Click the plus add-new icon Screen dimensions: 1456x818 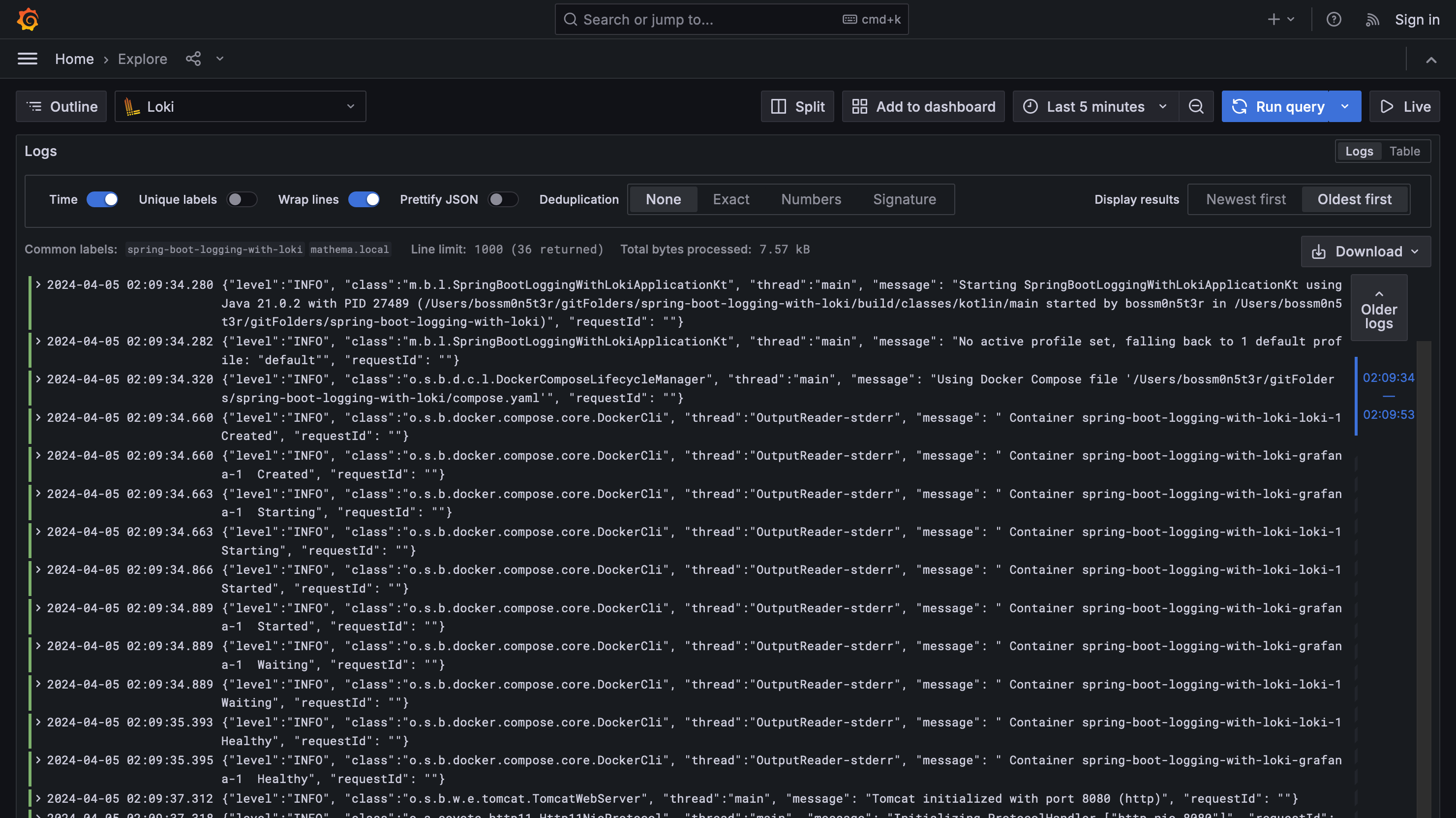tap(1274, 19)
